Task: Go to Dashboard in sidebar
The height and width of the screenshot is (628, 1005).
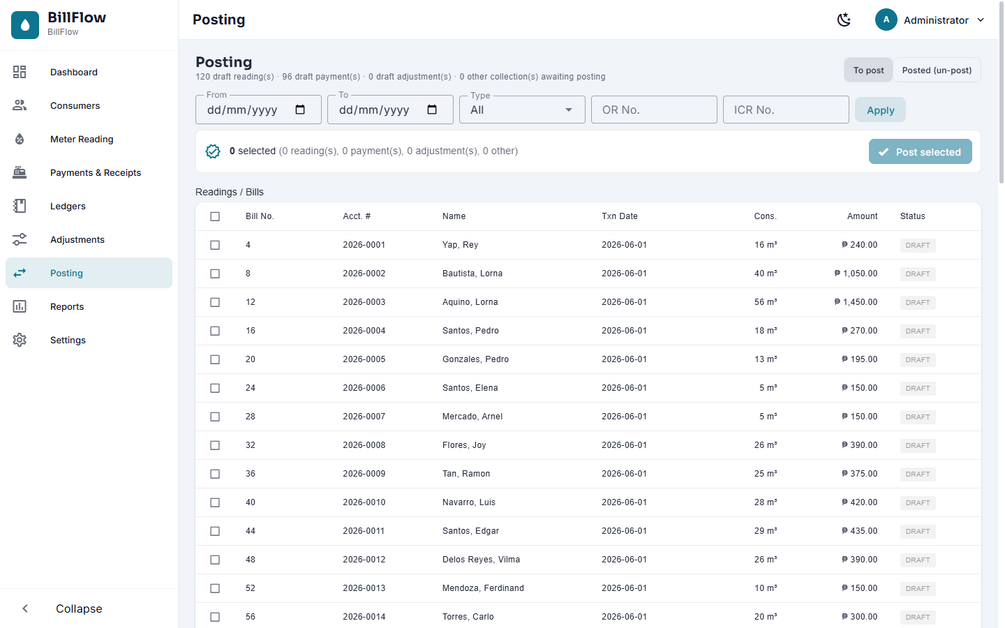Action: click(89, 72)
